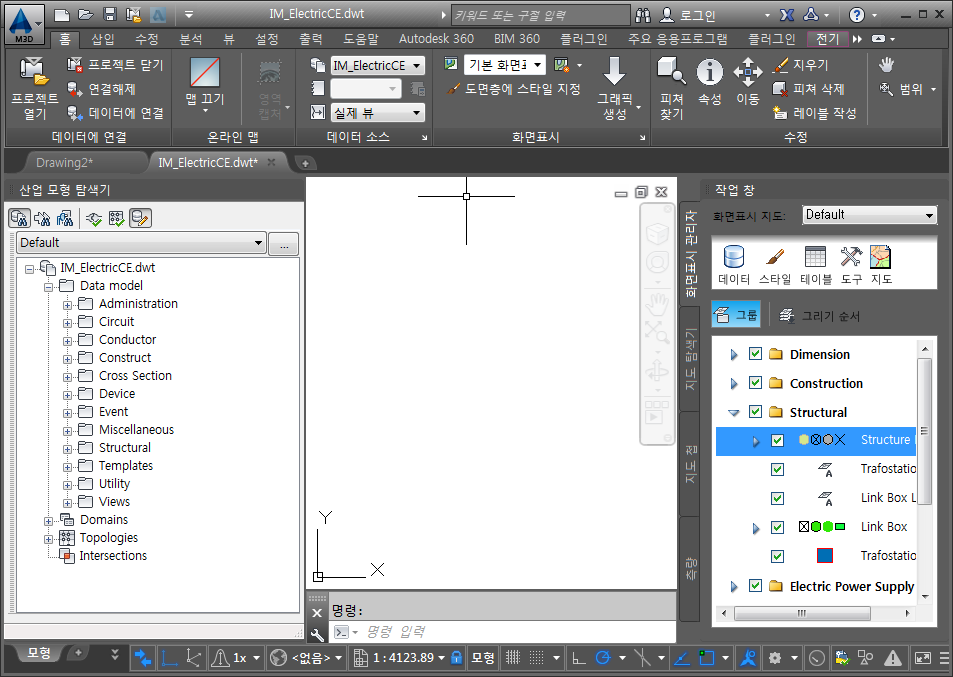The width and height of the screenshot is (953, 677).
Task: Toggle online map with 맵 끄기 icon
Action: point(205,72)
